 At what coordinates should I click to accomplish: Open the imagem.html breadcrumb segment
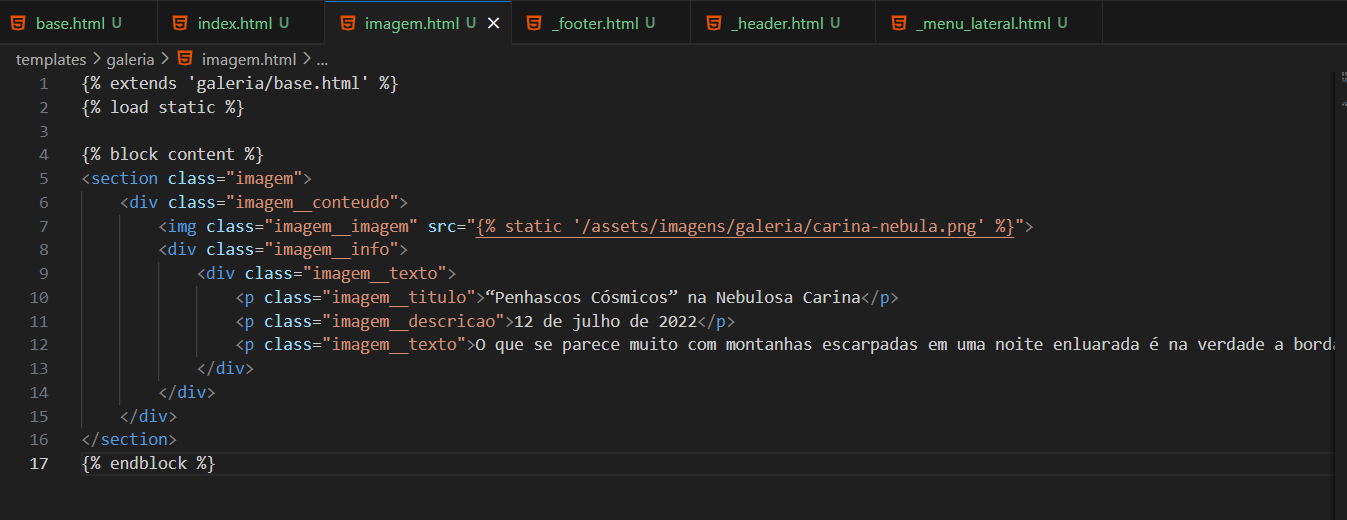tap(249, 60)
